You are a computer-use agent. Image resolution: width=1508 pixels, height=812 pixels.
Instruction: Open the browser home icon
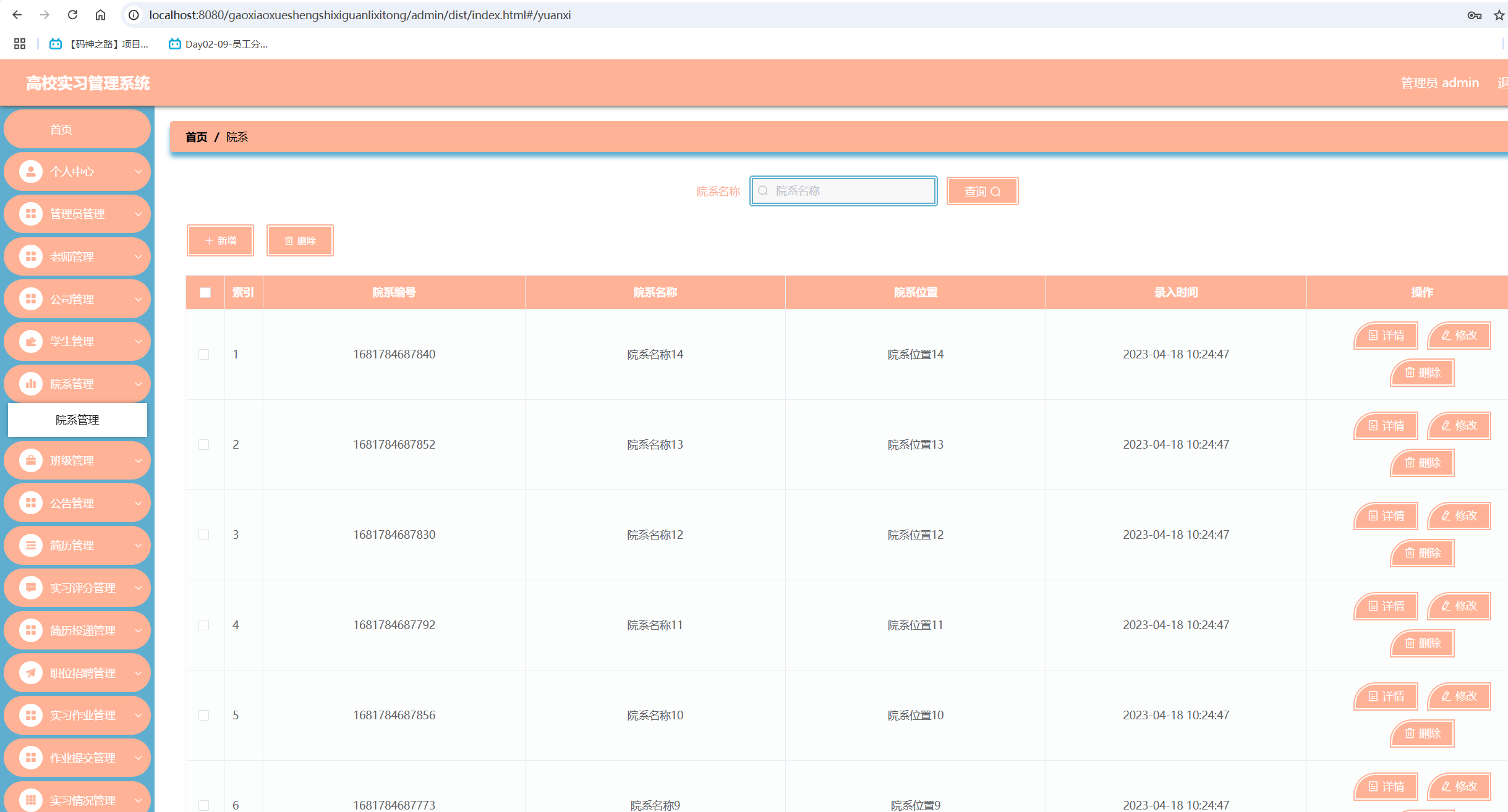pos(100,15)
